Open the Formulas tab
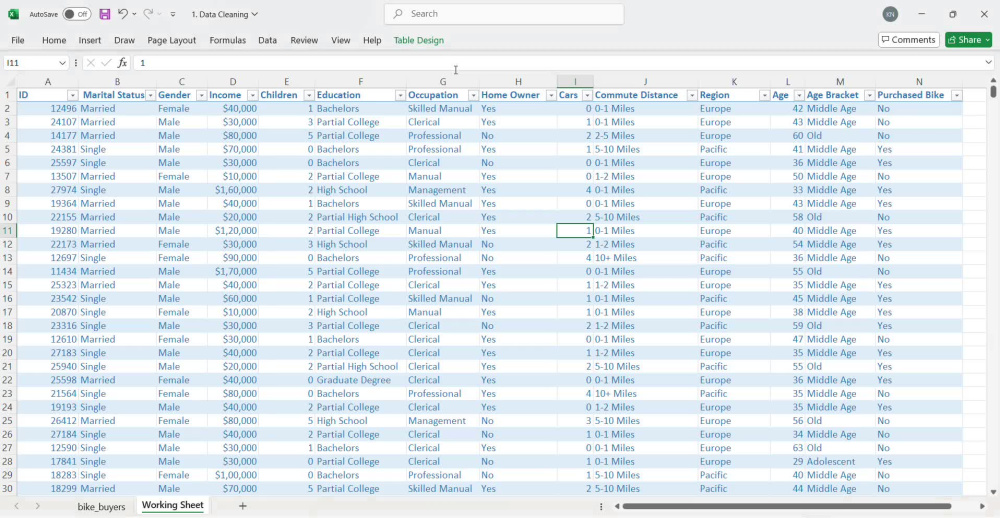1000x518 pixels. 228,40
